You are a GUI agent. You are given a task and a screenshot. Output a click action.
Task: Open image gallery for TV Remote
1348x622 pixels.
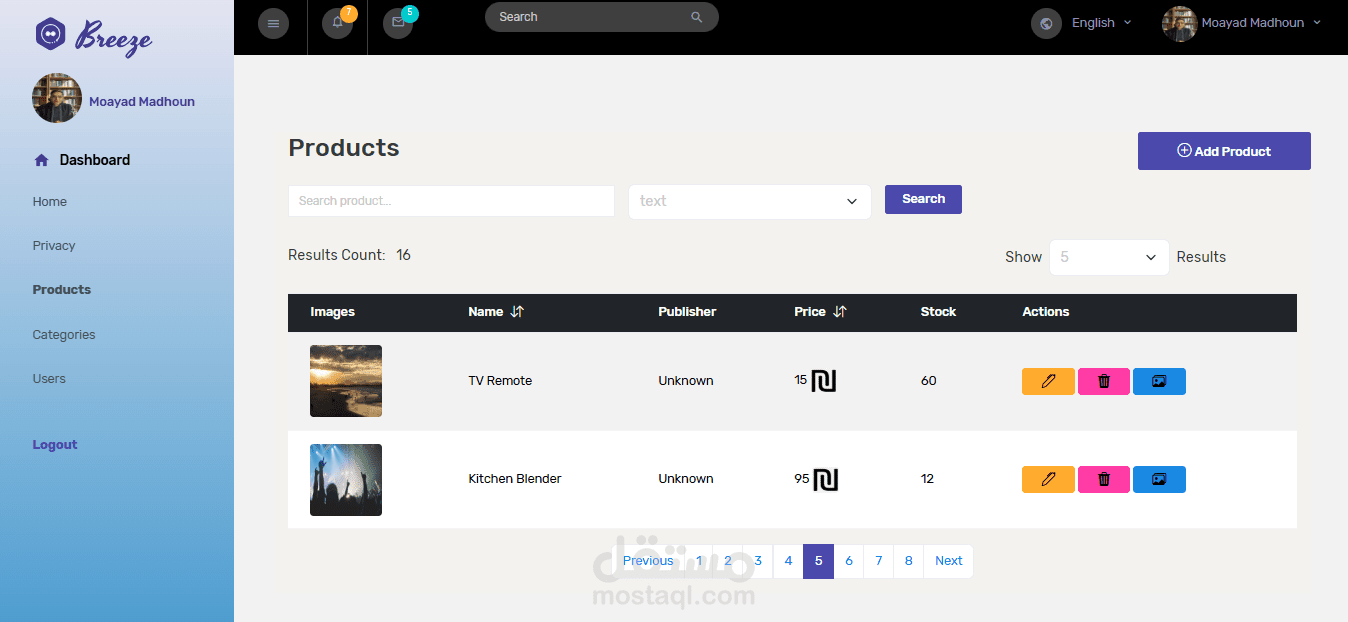click(x=1159, y=381)
